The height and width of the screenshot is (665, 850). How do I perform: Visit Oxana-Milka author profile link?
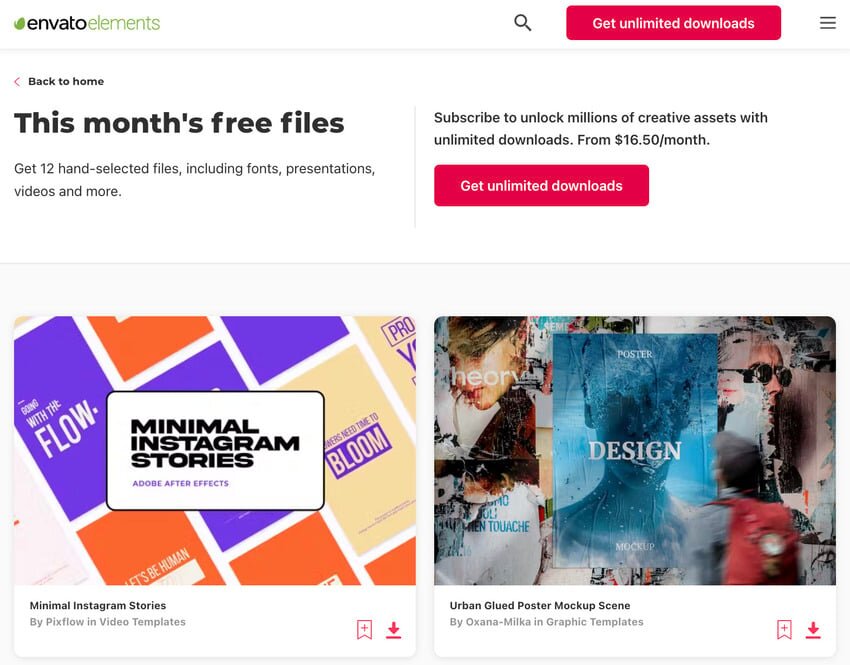tap(498, 622)
